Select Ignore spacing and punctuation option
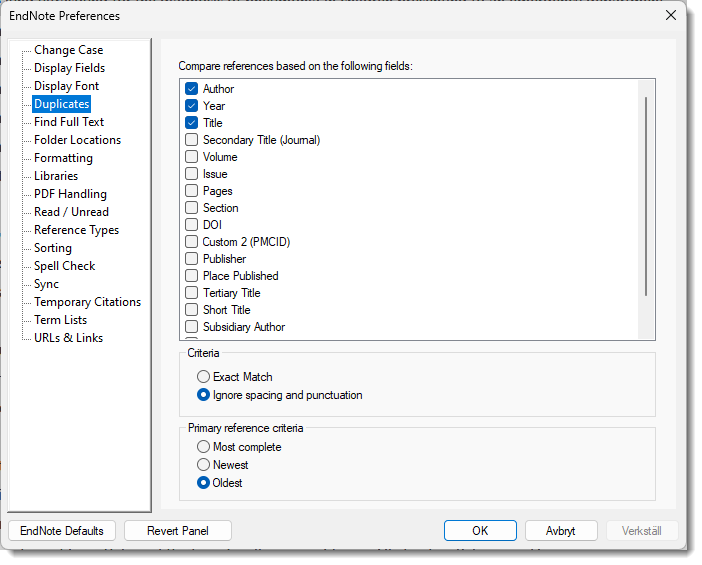This screenshot has width=702, height=565. pos(203,395)
